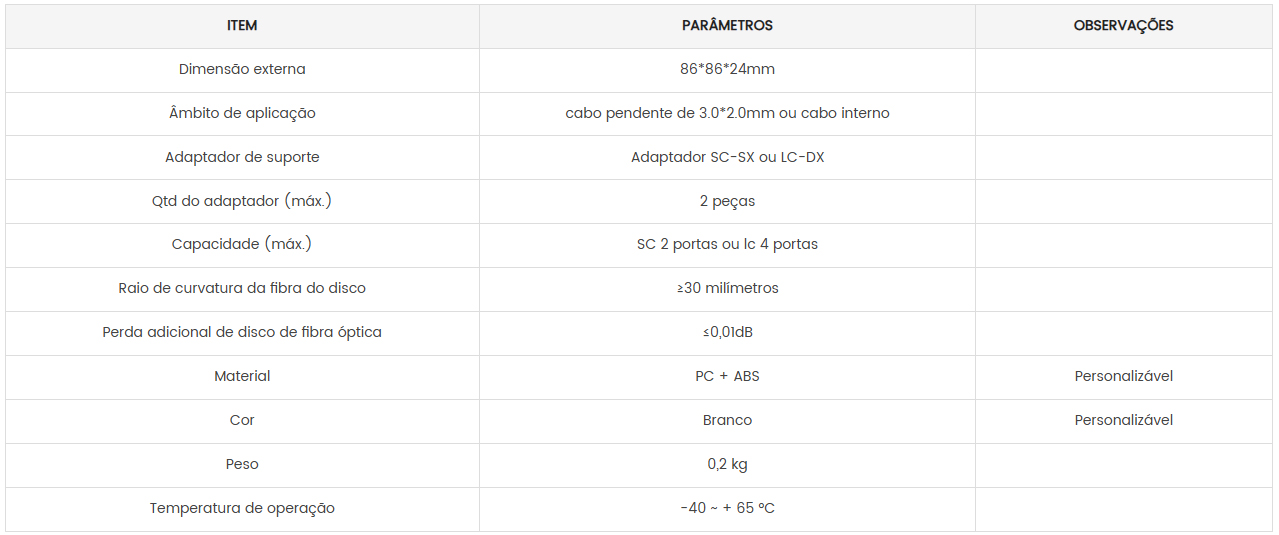
Task: Click the Qtd do adaptador (máx.) label
Action: (242, 201)
